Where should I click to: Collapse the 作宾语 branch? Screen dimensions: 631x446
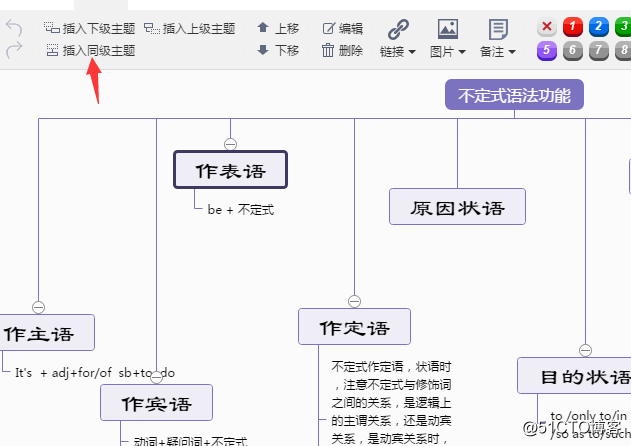tap(157, 377)
